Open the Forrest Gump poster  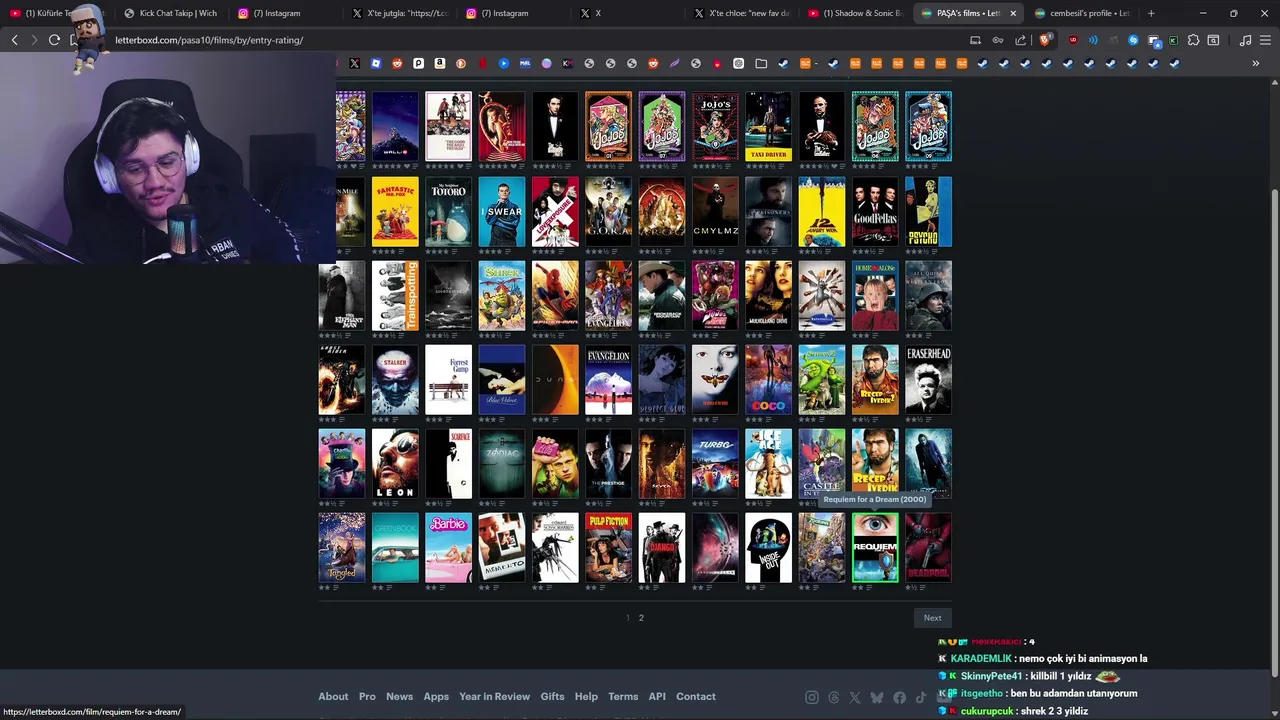pyautogui.click(x=448, y=380)
